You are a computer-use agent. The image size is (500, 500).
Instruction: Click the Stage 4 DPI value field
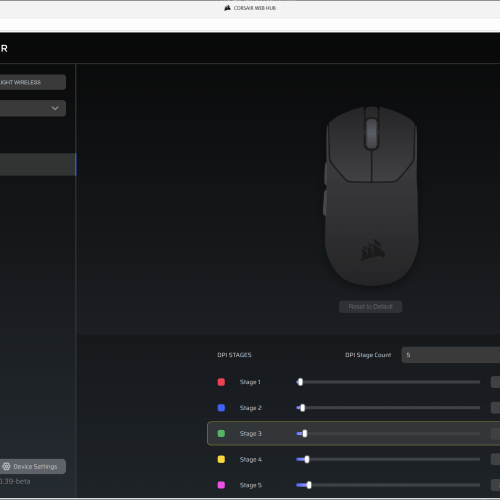[x=495, y=459]
